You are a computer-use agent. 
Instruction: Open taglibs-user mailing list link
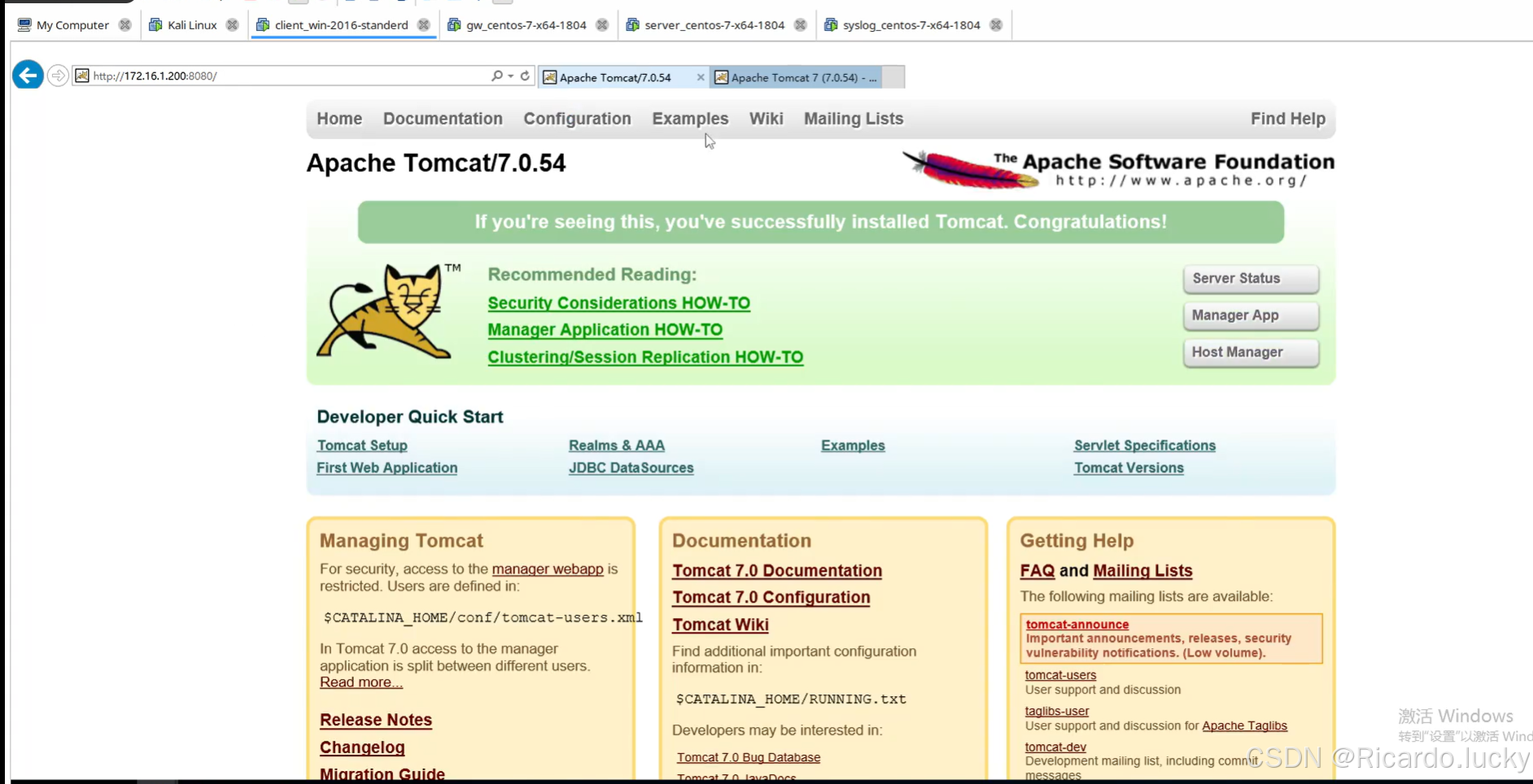click(x=1056, y=711)
